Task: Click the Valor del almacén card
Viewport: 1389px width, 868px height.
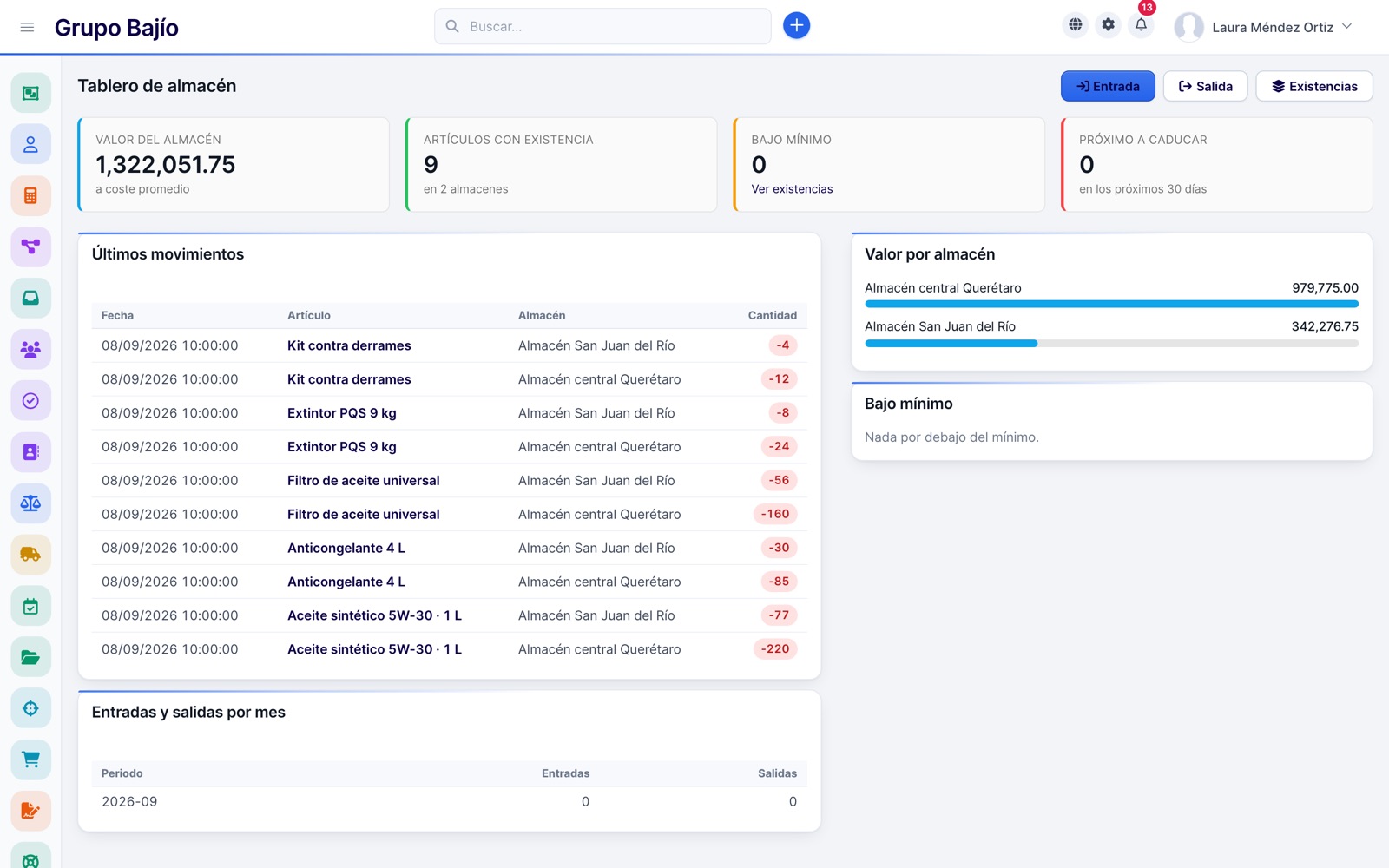Action: (234, 165)
